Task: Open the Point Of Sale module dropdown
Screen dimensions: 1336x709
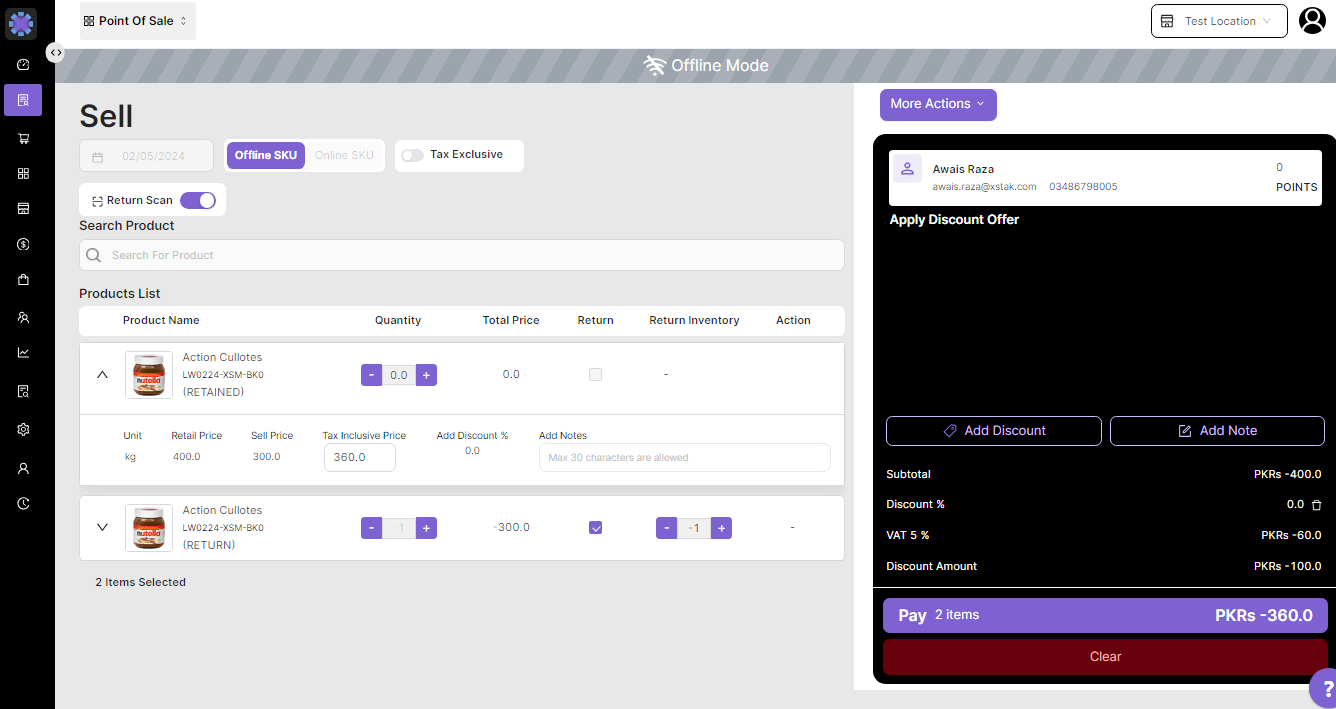Action: tap(137, 21)
